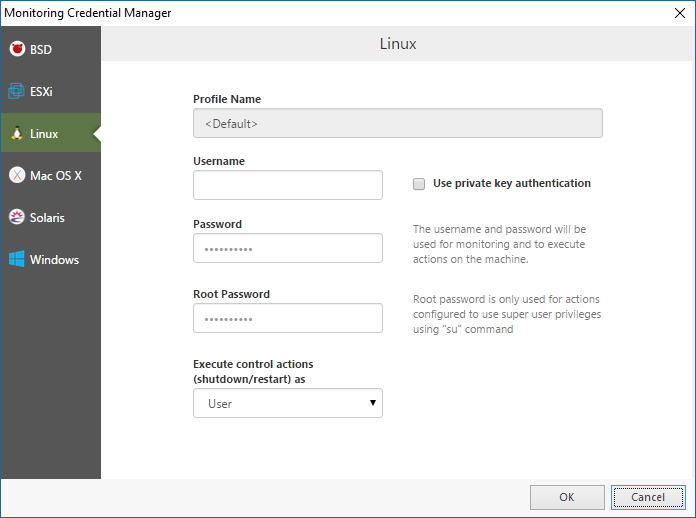Click the Linux header title
This screenshot has width=696, height=518.
click(x=398, y=43)
